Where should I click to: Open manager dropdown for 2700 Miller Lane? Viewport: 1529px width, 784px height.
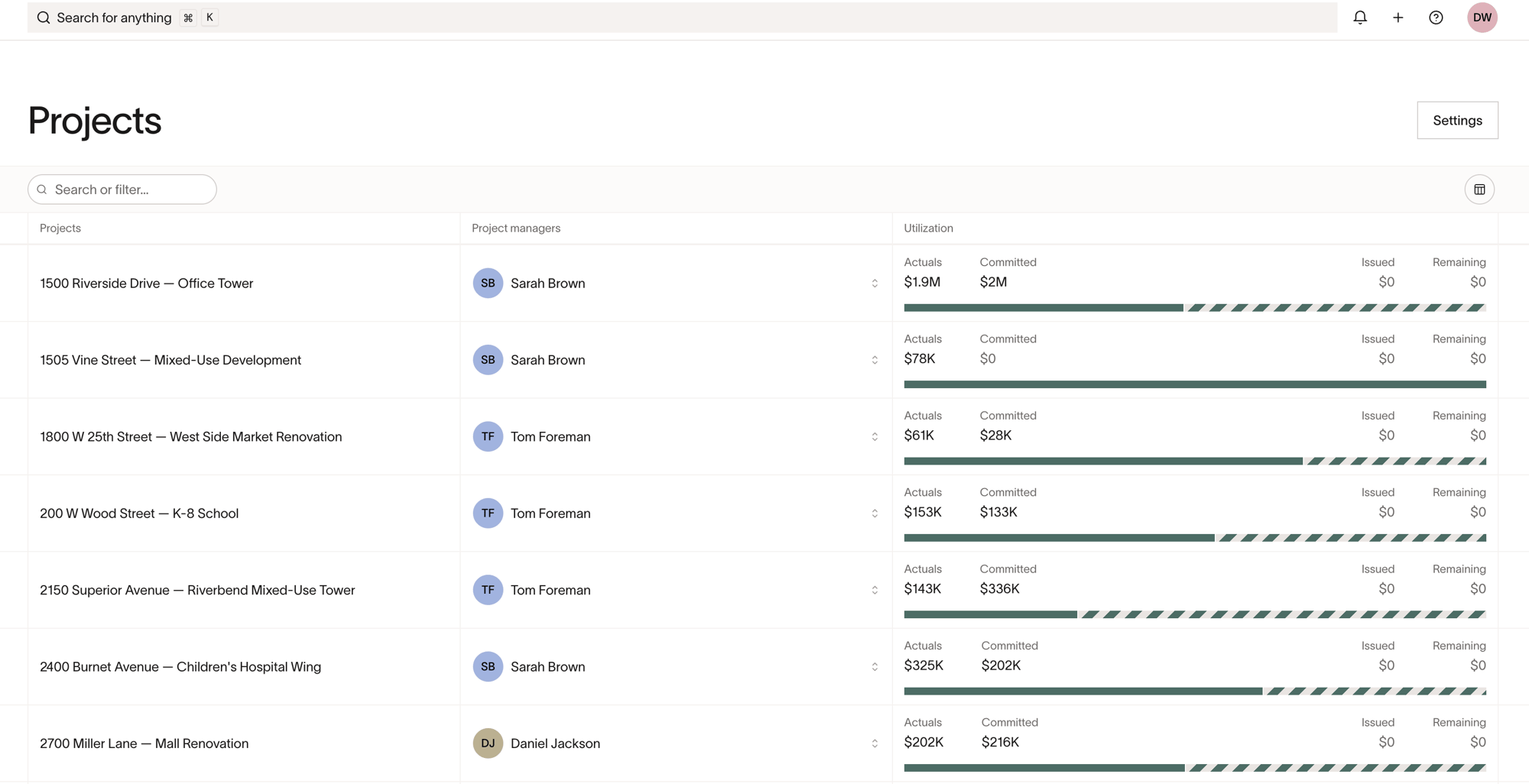click(x=875, y=744)
